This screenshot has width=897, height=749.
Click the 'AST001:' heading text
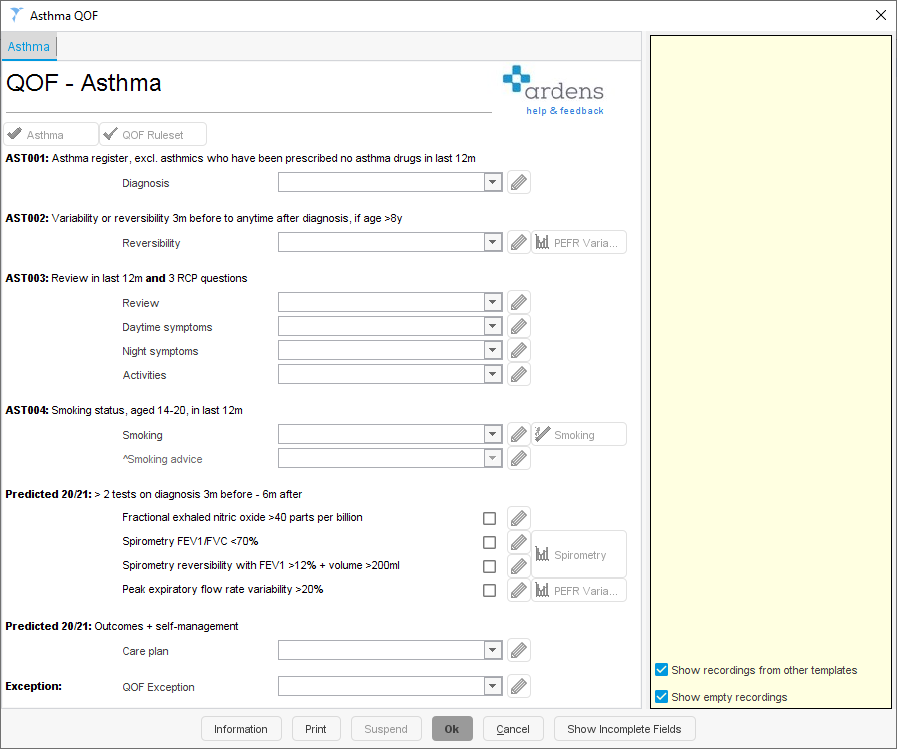(27, 158)
